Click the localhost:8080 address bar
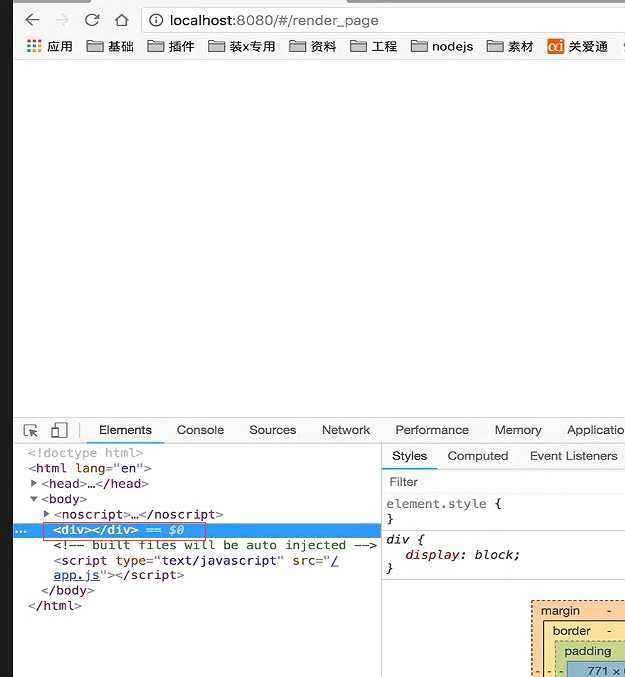This screenshot has width=625, height=677. (384, 20)
